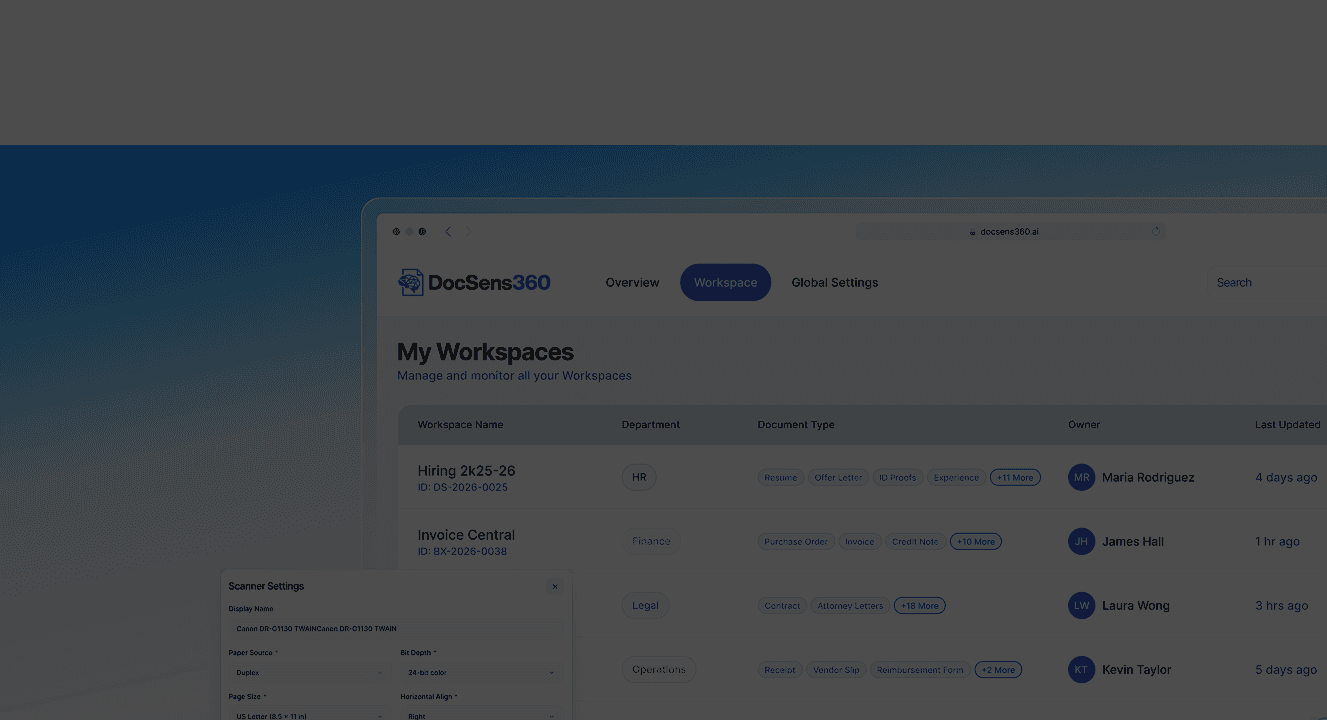Viewport: 1327px width, 720px height.
Task: Click Kevin Taylor's KT avatar
Action: point(1081,669)
